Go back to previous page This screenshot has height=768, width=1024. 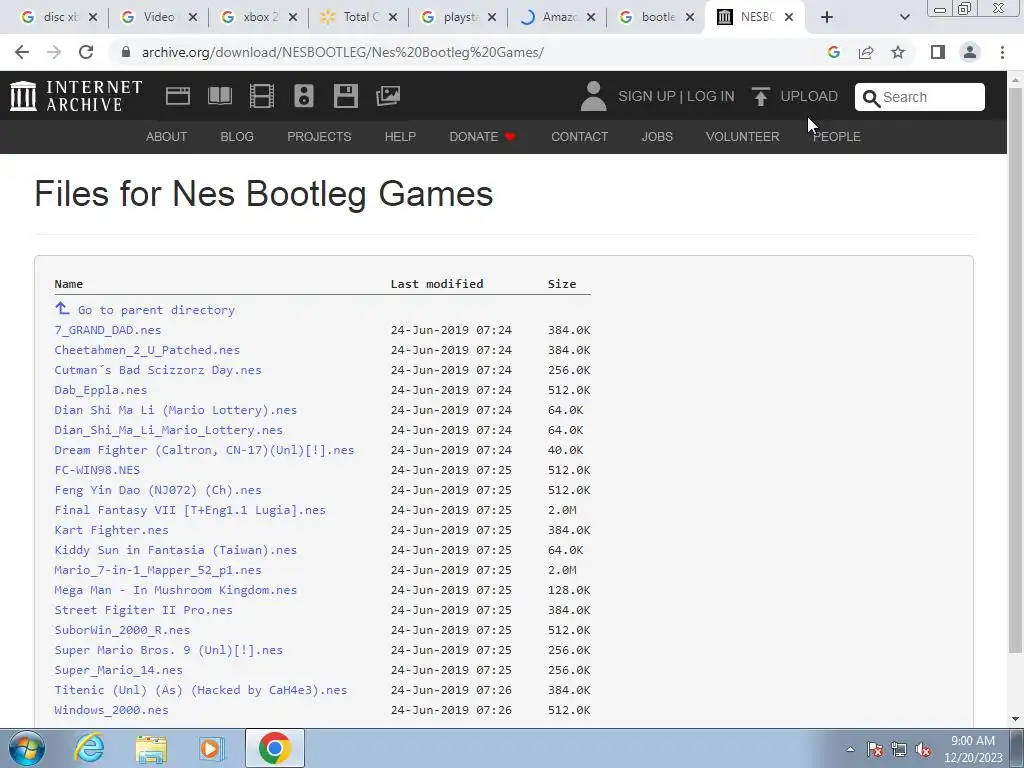click(22, 52)
